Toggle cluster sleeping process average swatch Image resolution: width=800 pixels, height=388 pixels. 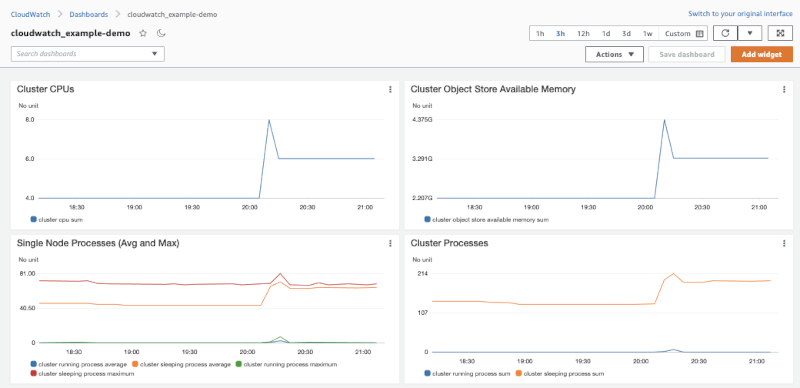tap(135, 365)
